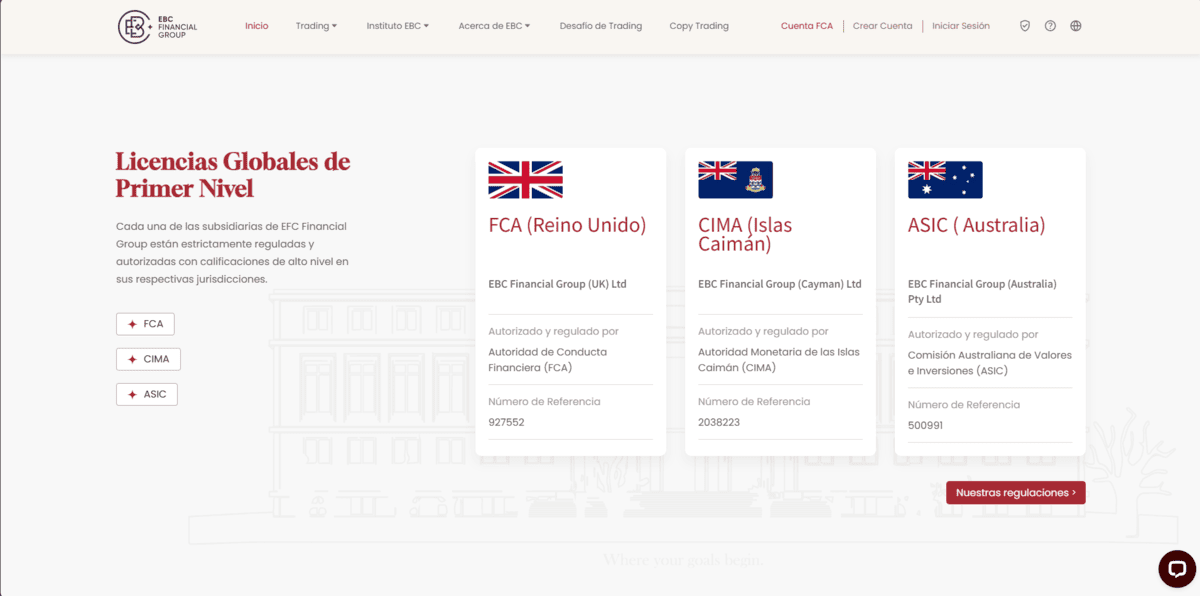1200x596 pixels.
Task: Select reference number 500991
Action: pos(926,425)
